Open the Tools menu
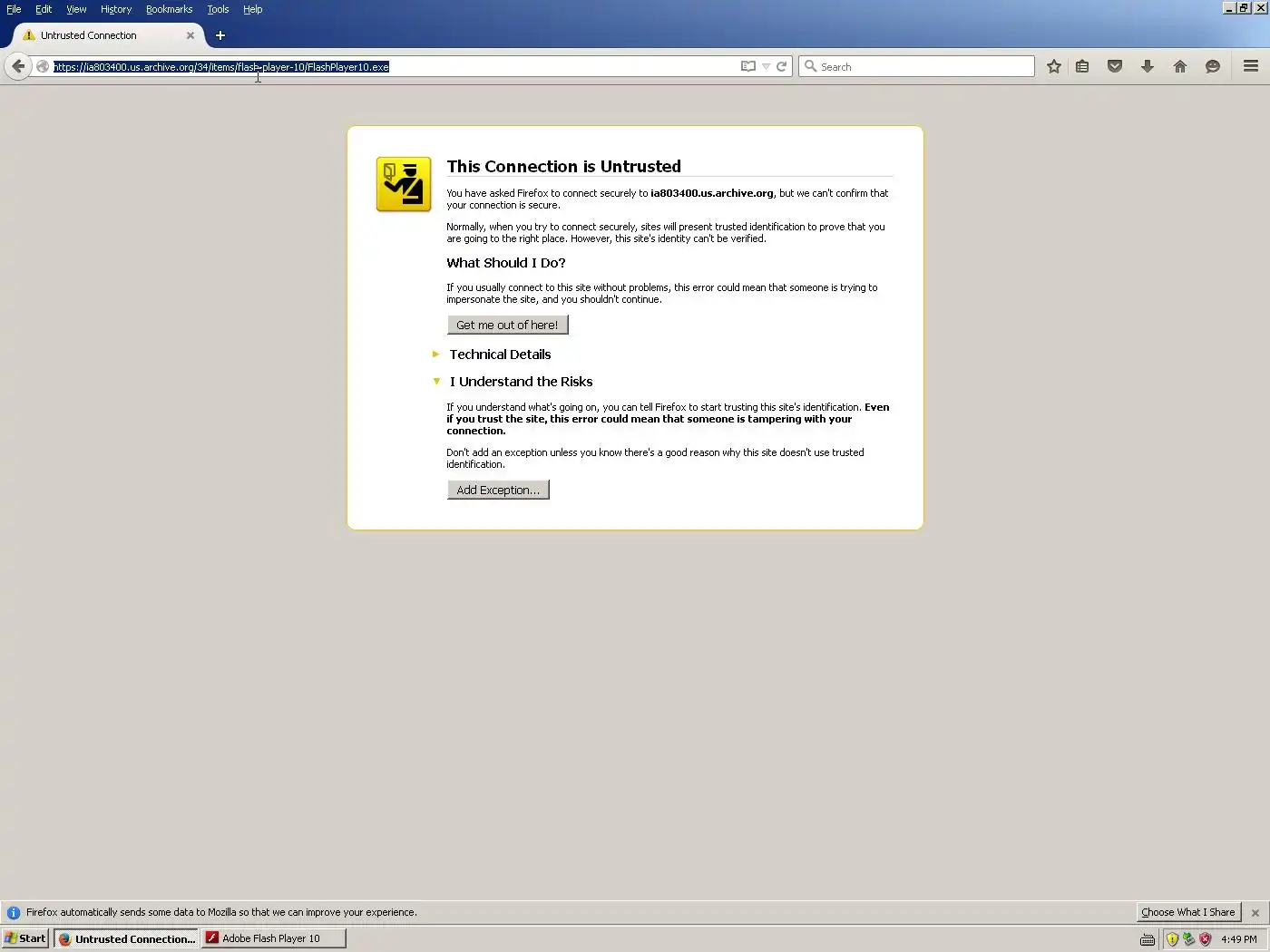The image size is (1270, 952). point(218,9)
